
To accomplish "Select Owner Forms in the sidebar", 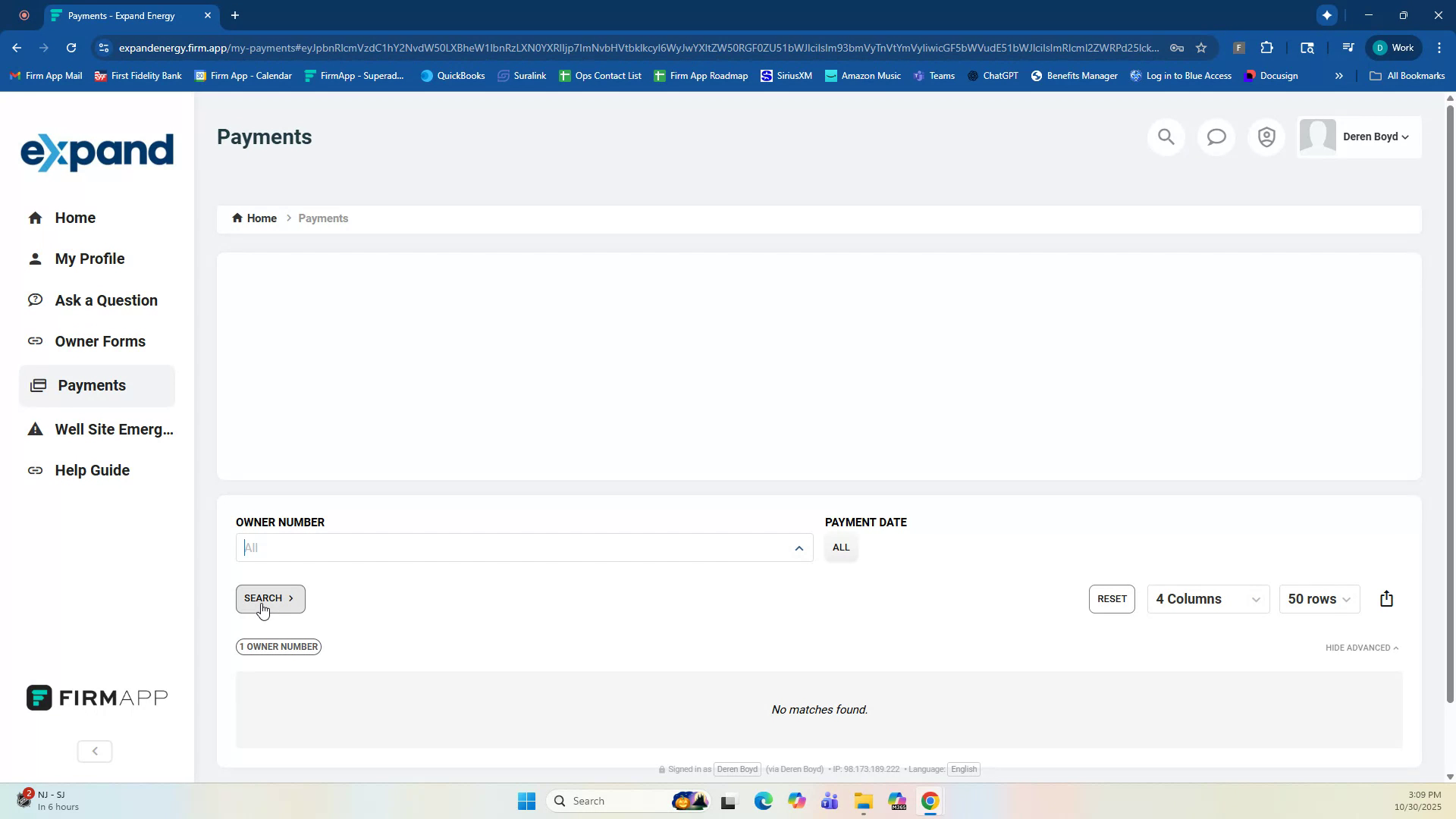I will [100, 341].
